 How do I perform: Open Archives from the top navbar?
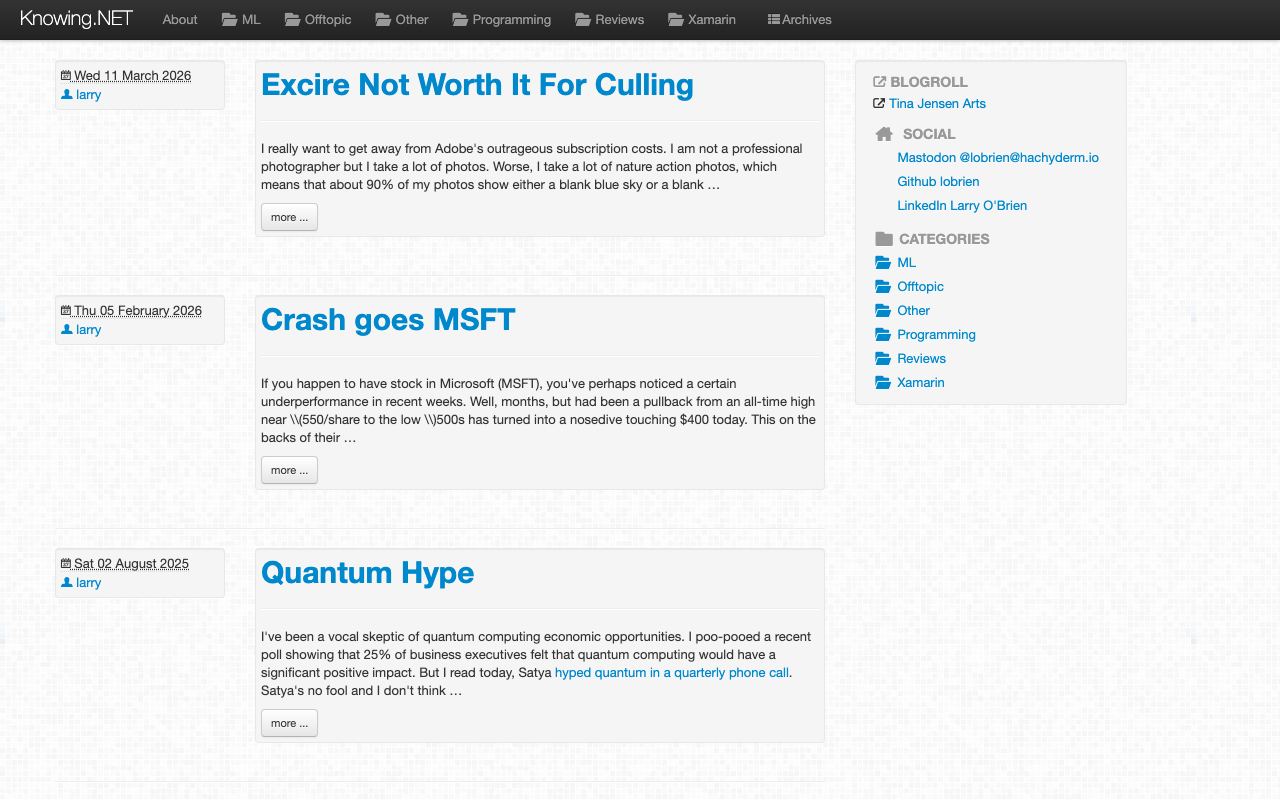(800, 19)
